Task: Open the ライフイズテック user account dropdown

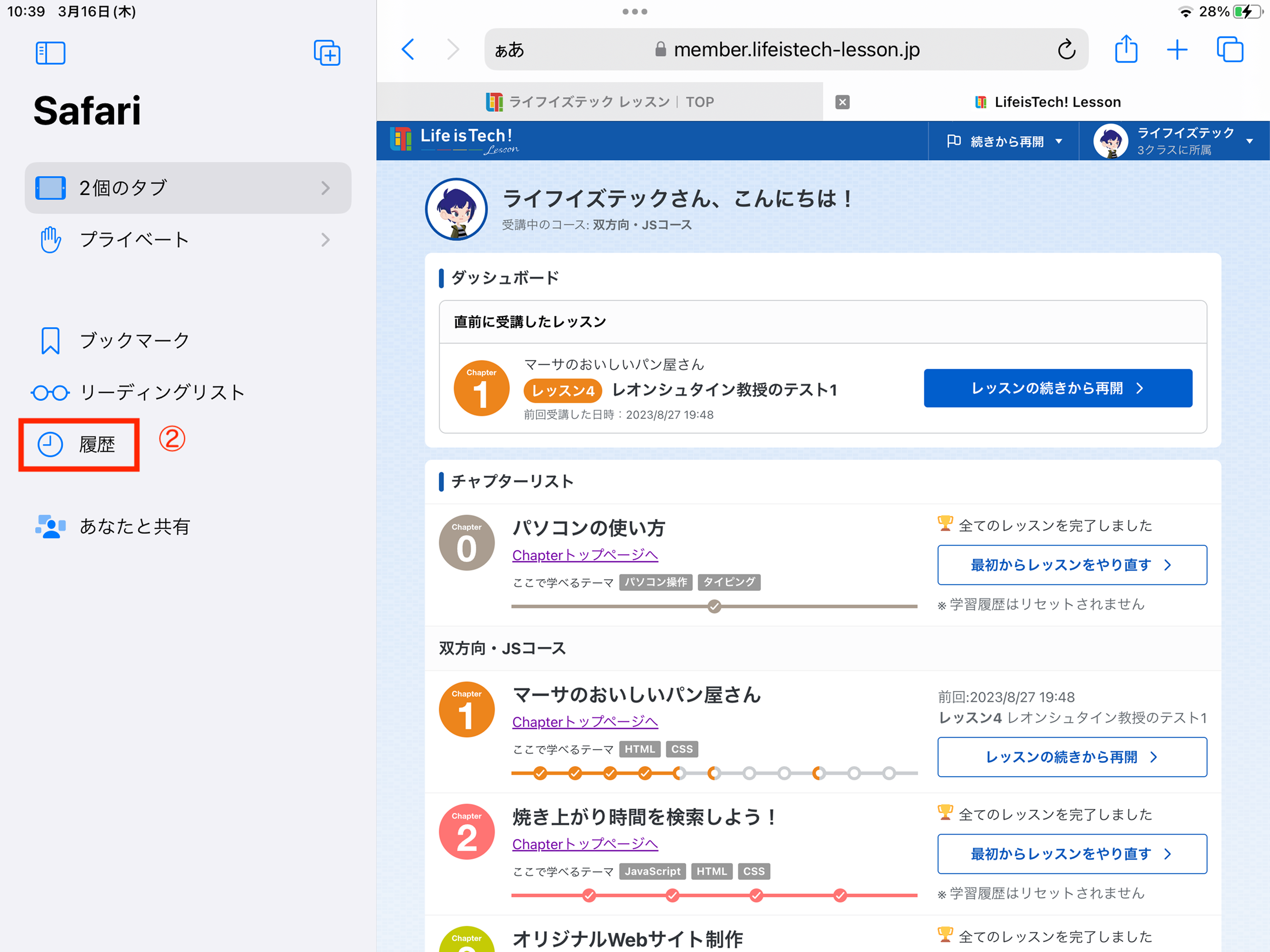Action: (1174, 141)
